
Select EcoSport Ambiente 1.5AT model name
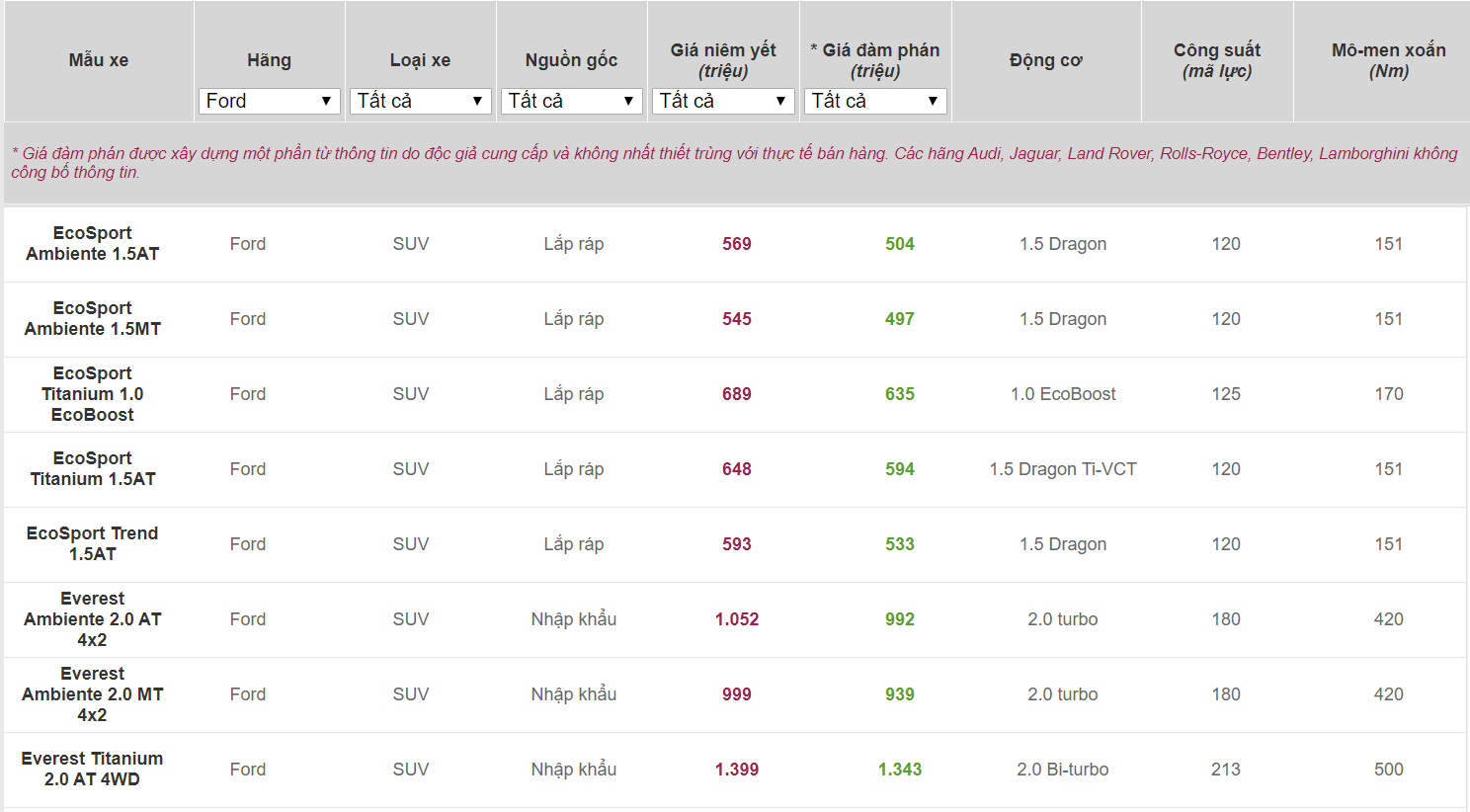click(93, 243)
